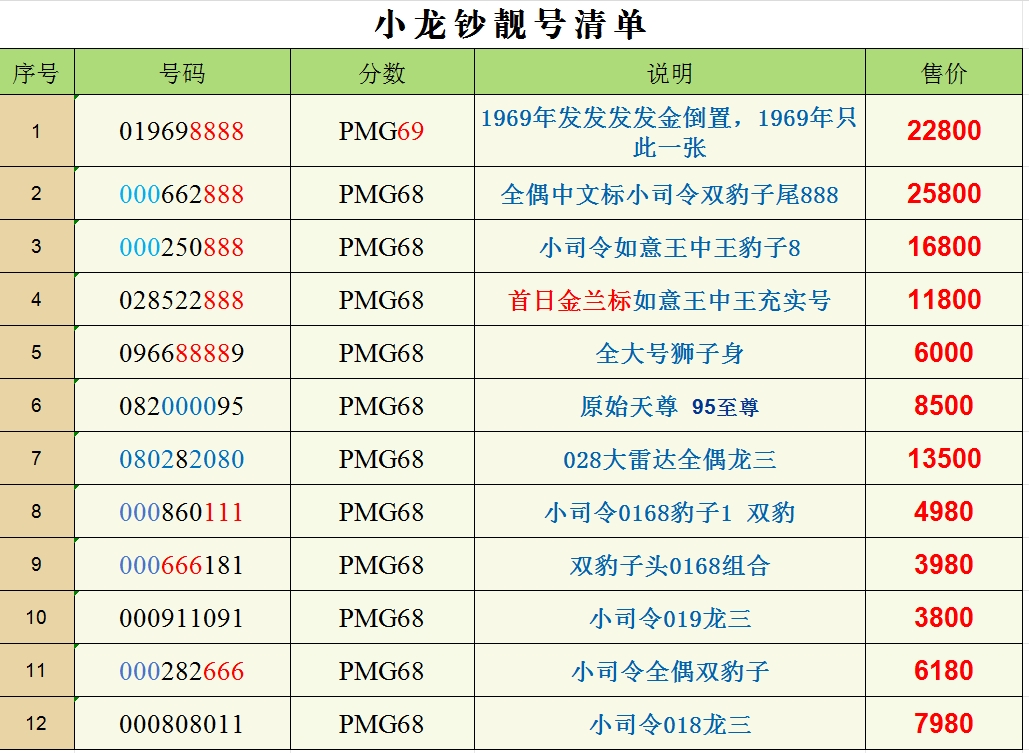Select the PMG69 grade cell
1029x753 pixels.
click(381, 131)
